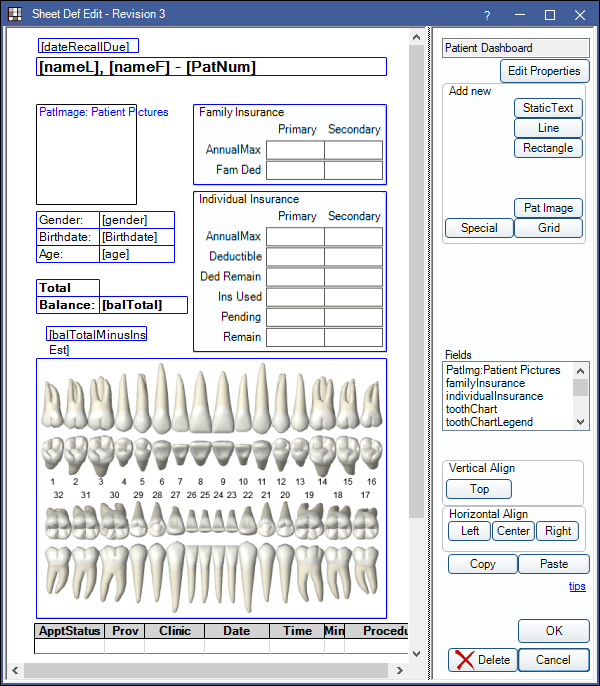Click the Patient Dashboard description field
The width and height of the screenshot is (600, 686).
(x=516, y=48)
